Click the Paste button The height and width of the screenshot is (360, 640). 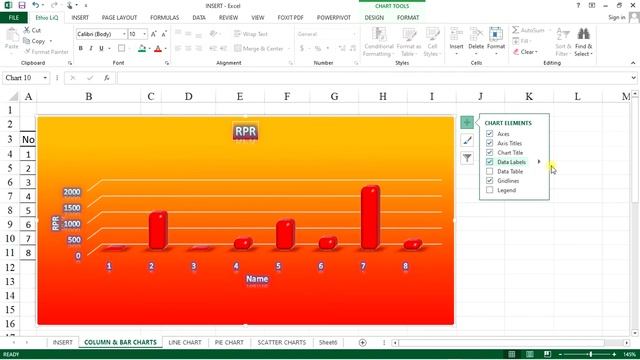pyautogui.click(x=12, y=40)
